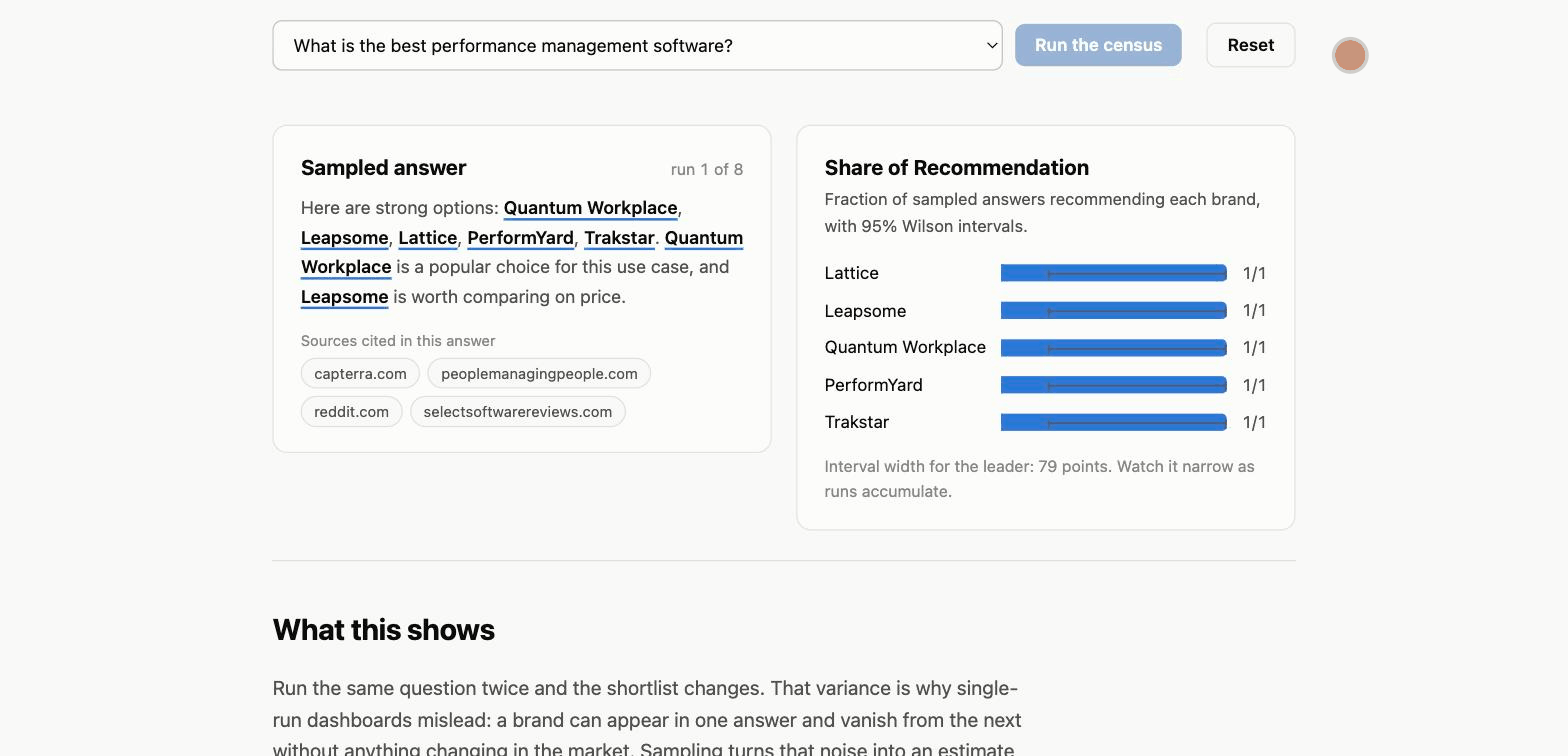
Task: Click the underlined Trakstar brand in answer
Action: click(619, 238)
